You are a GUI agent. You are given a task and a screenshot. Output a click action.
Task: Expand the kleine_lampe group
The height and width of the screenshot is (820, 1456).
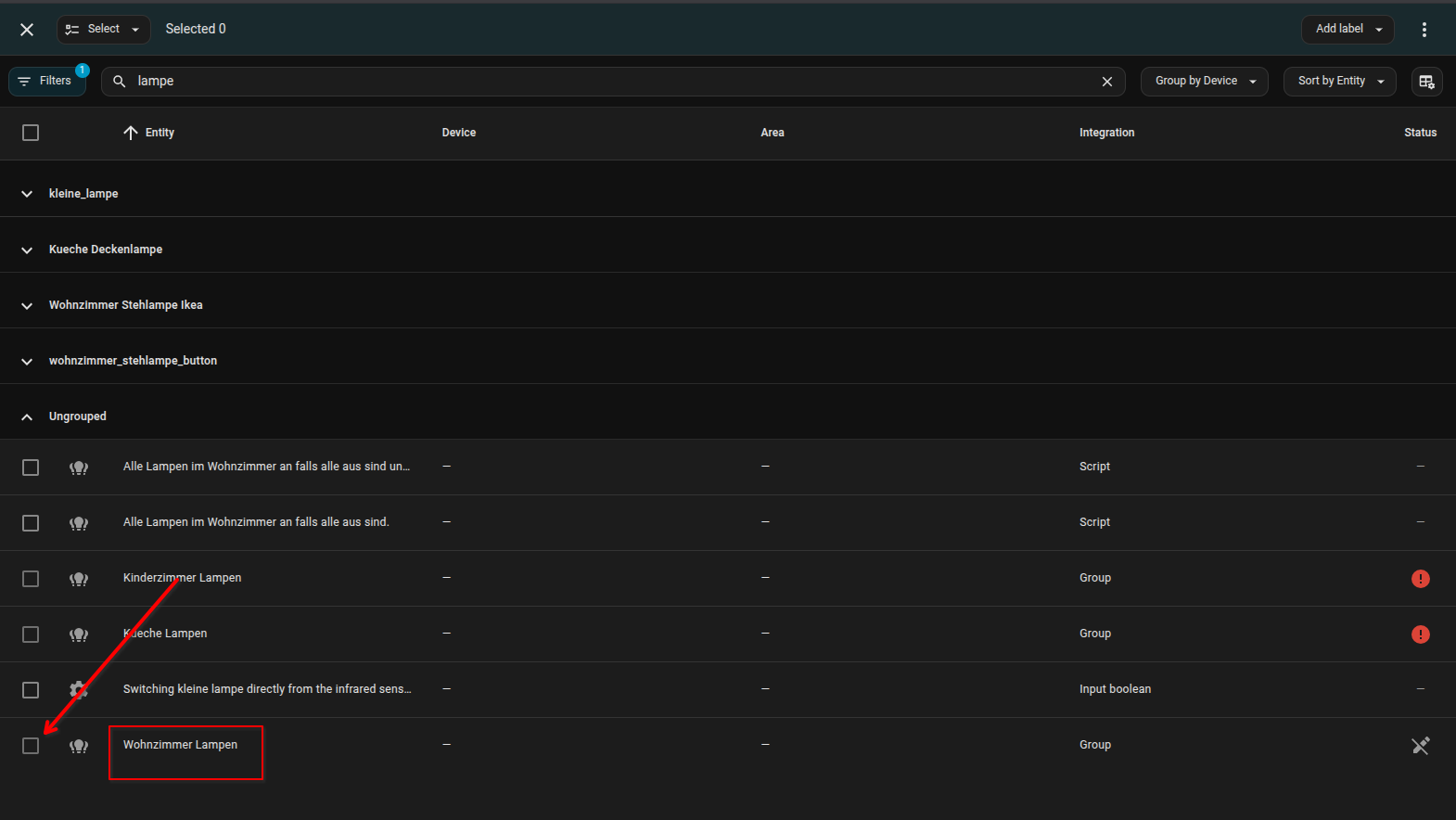tap(27, 194)
